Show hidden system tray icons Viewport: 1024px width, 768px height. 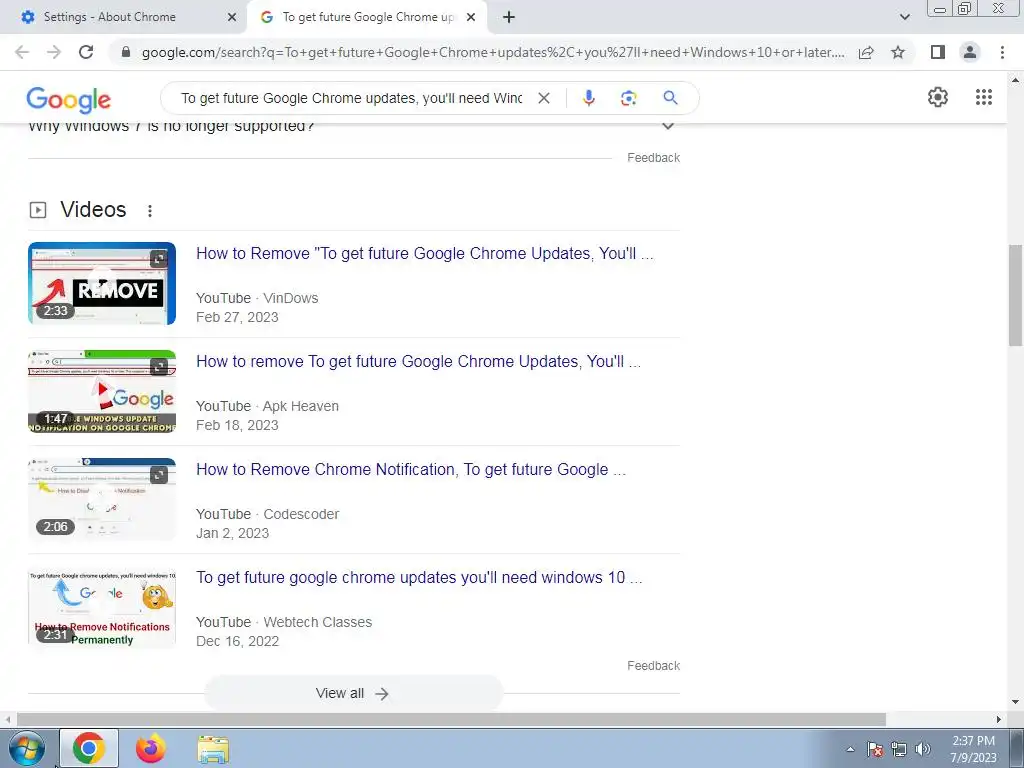pos(850,749)
